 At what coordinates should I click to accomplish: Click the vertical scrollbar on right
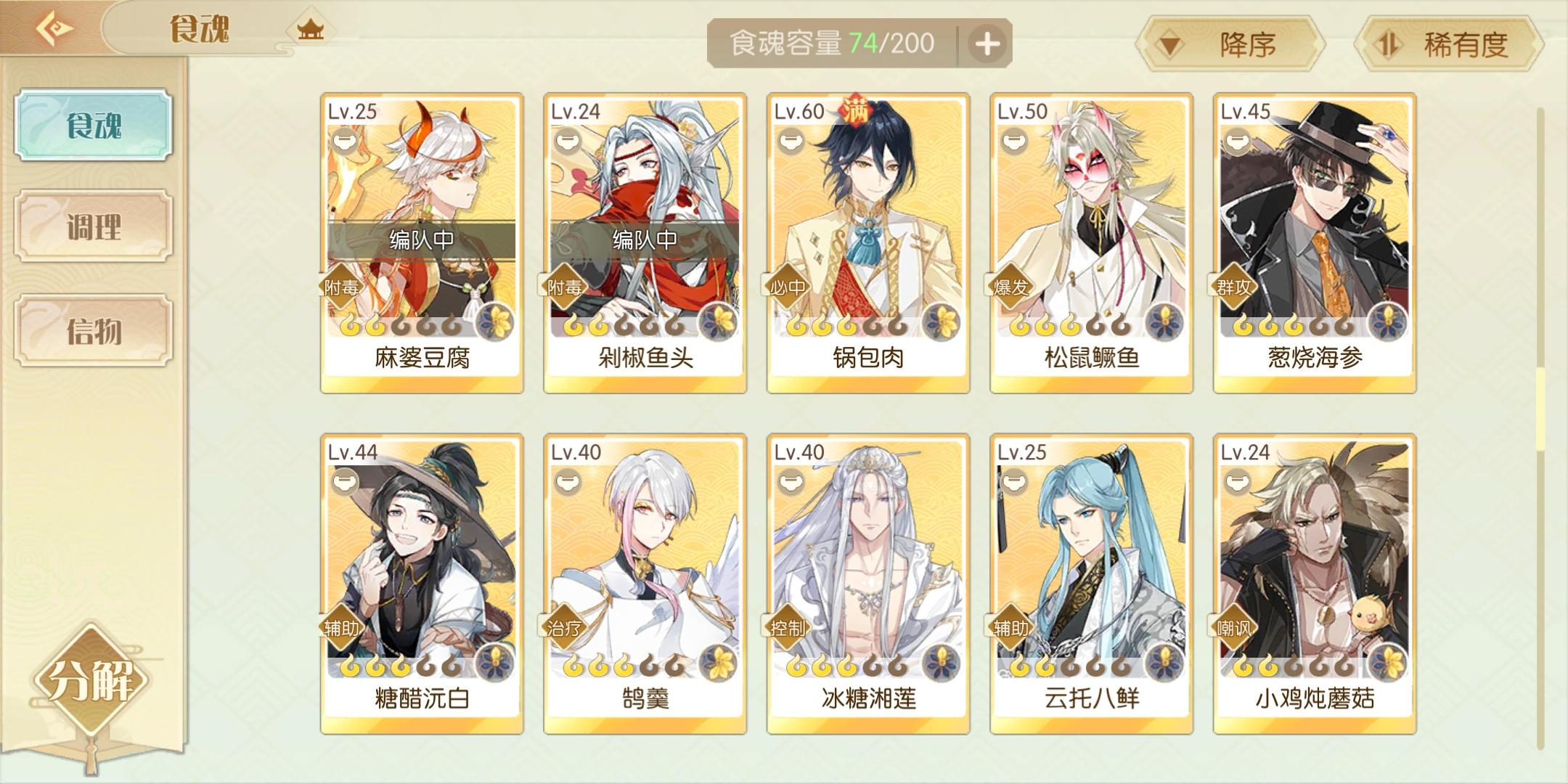pos(1540,428)
